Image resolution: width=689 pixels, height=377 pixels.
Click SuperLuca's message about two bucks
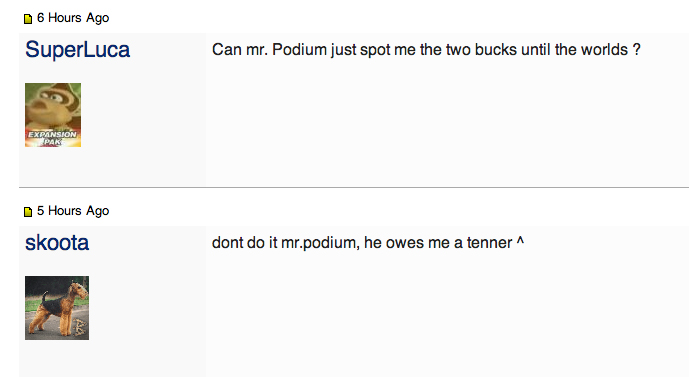point(426,50)
